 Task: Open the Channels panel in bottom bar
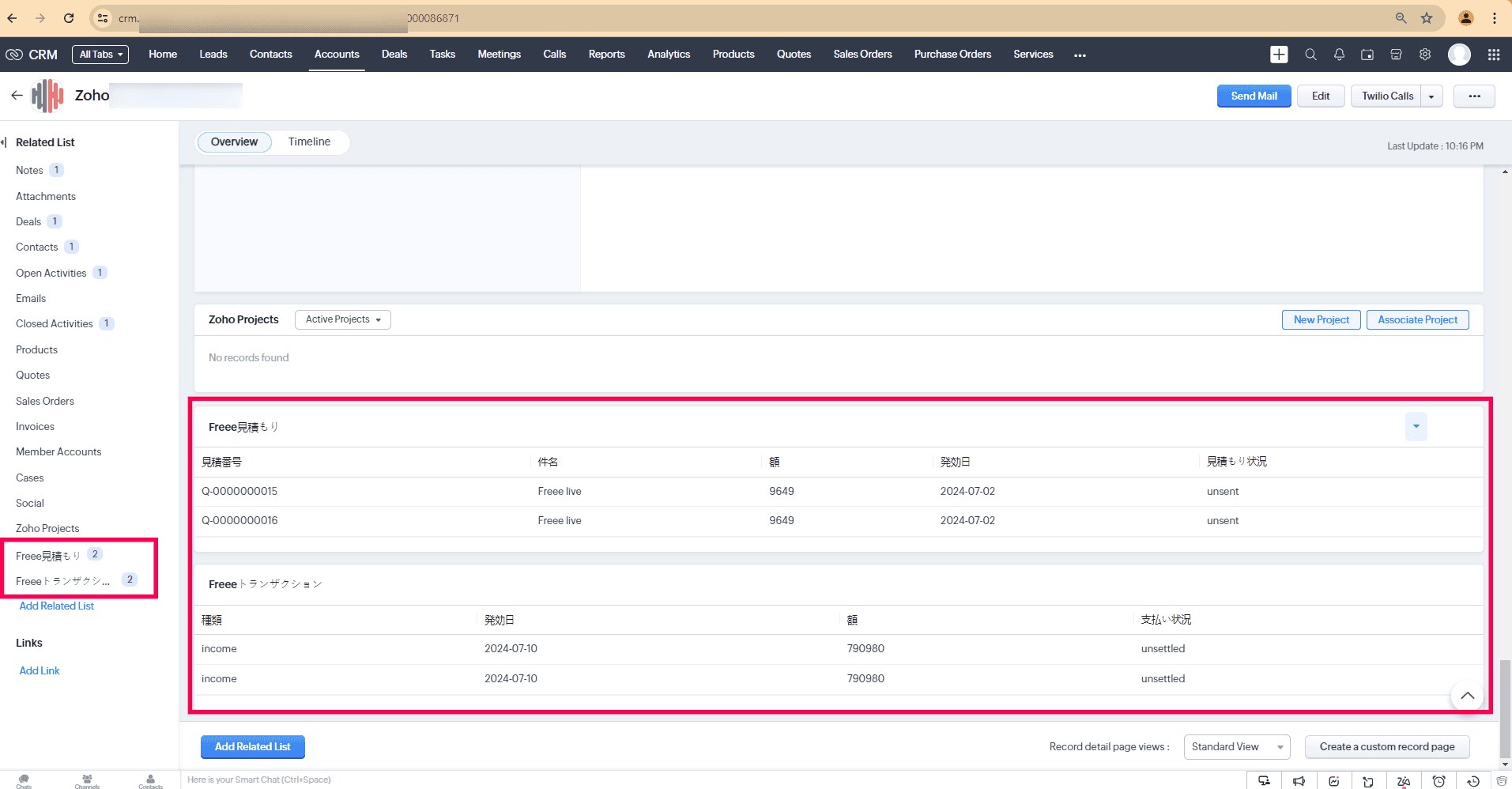87,781
